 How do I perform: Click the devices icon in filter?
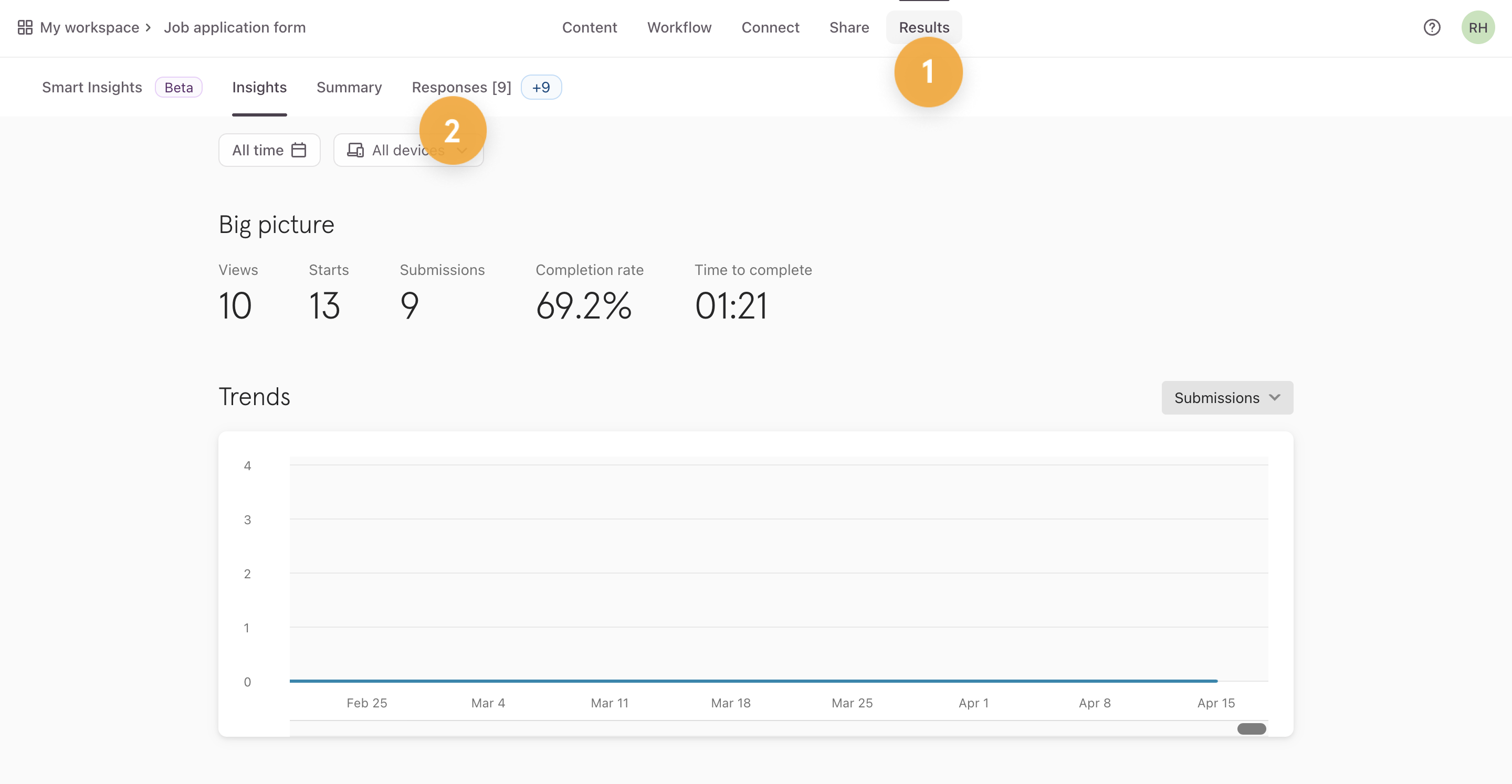click(x=355, y=150)
